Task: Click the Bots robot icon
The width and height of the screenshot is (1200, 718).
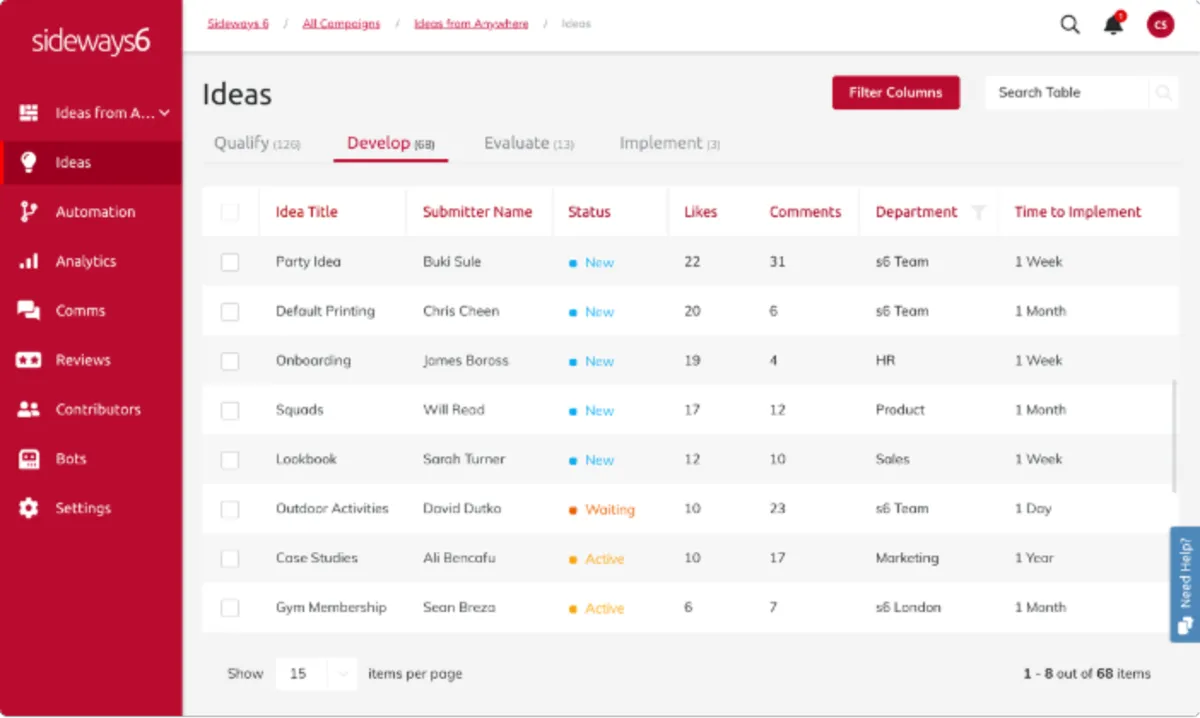Action: pyautogui.click(x=29, y=459)
